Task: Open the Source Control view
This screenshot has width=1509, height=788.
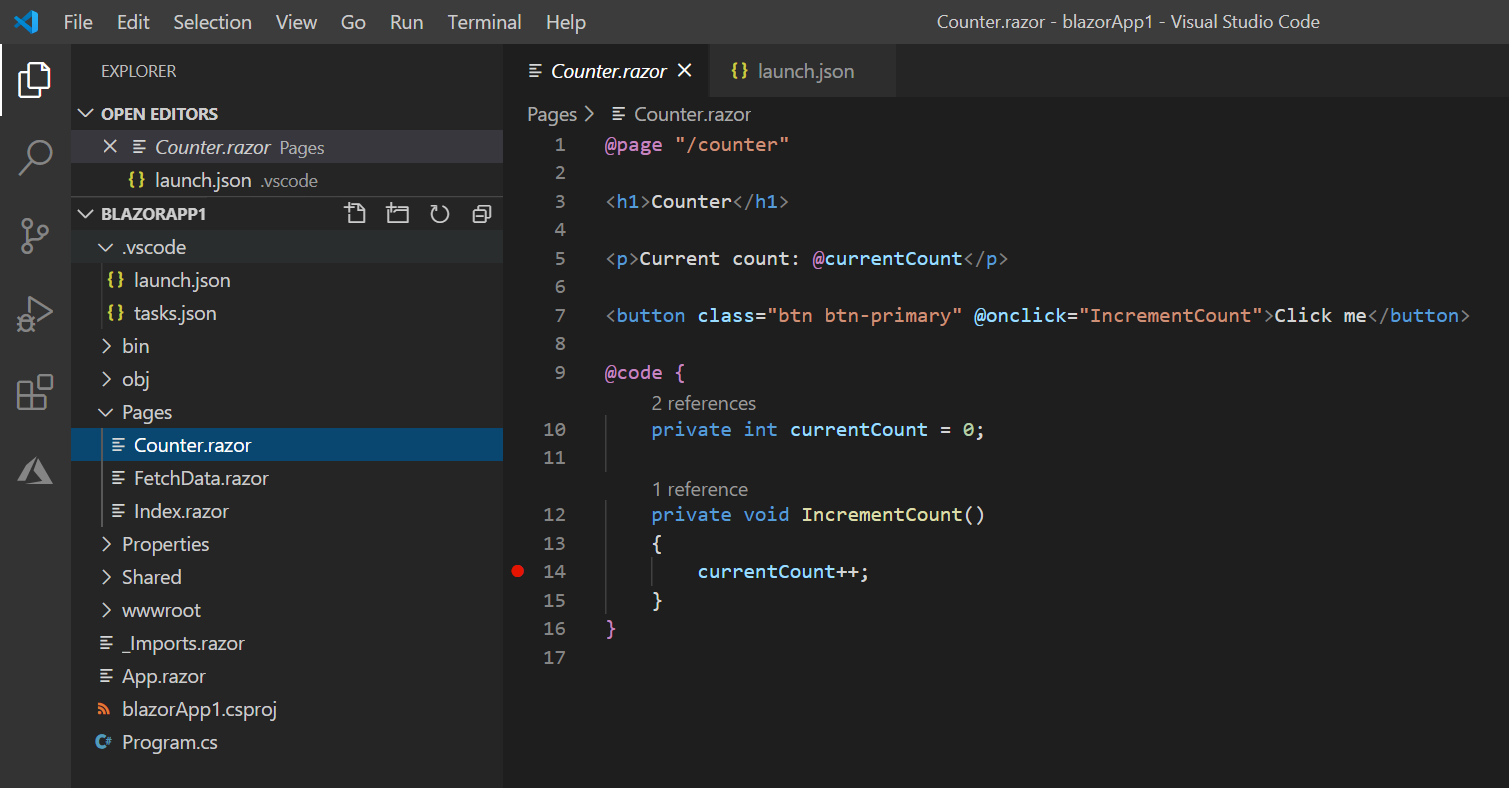Action: pos(35,236)
